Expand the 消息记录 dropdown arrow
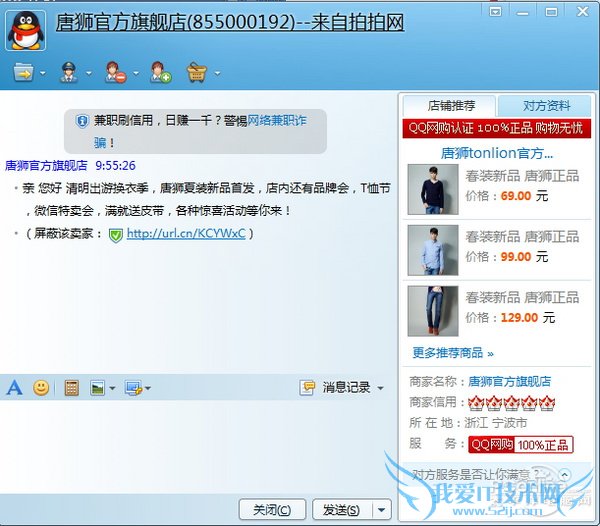 click(380, 388)
